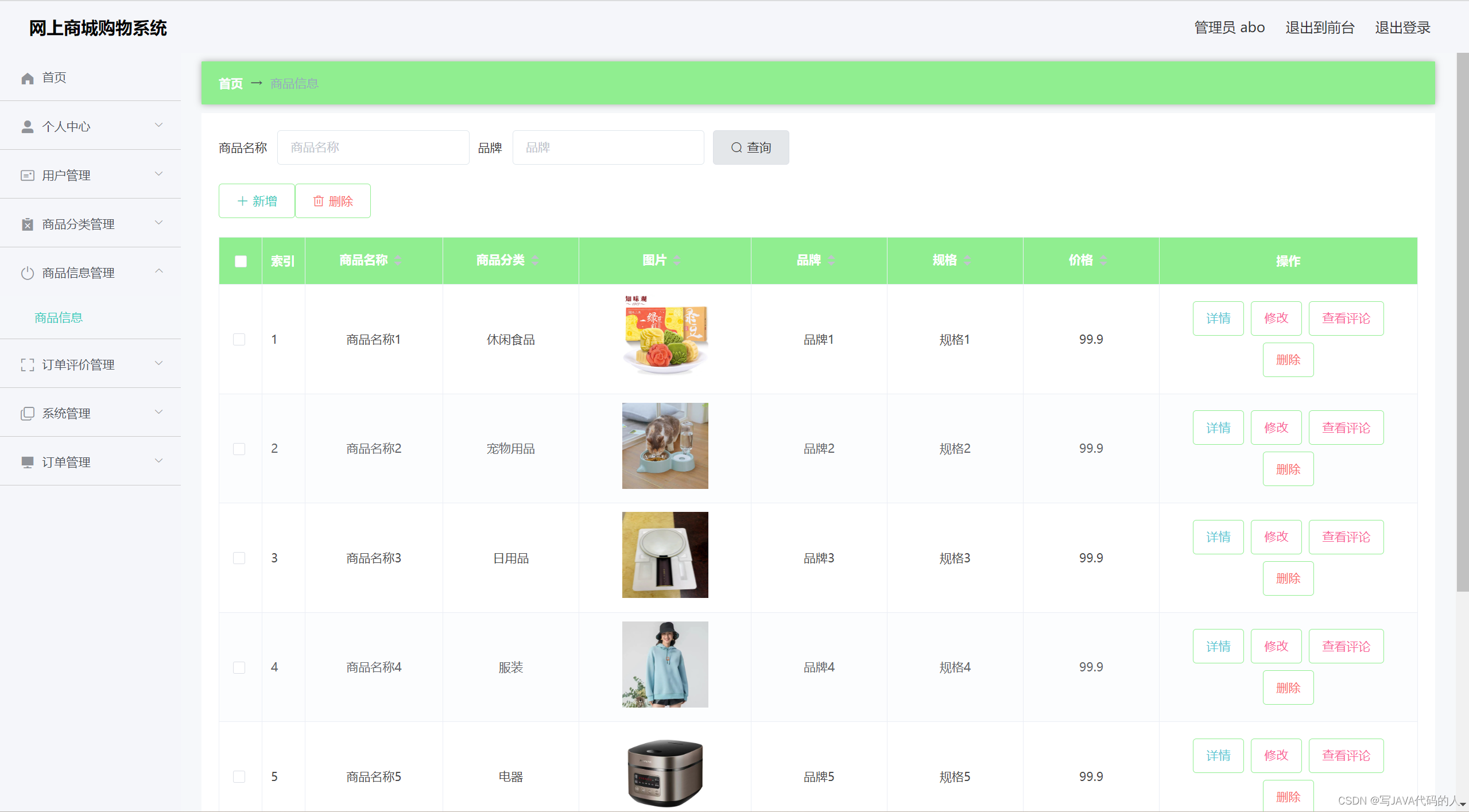Click the 订单管理 monitor icon
This screenshot has width=1469, height=812.
click(x=28, y=463)
